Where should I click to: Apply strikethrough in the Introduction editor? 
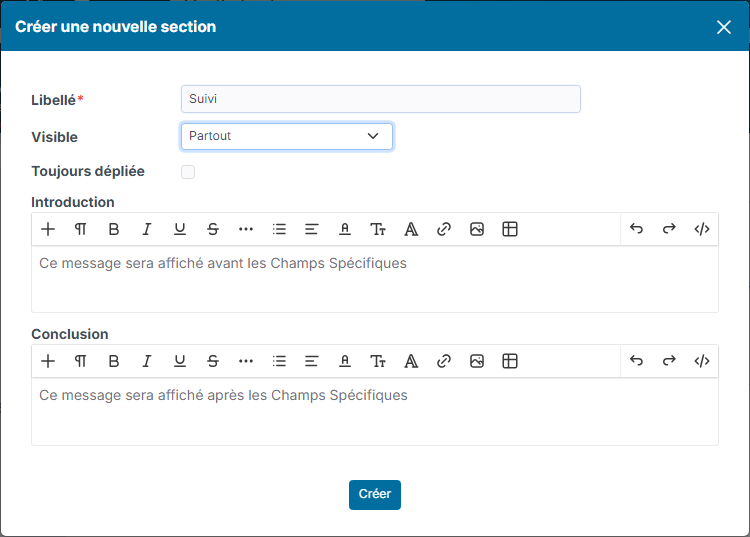tap(213, 229)
